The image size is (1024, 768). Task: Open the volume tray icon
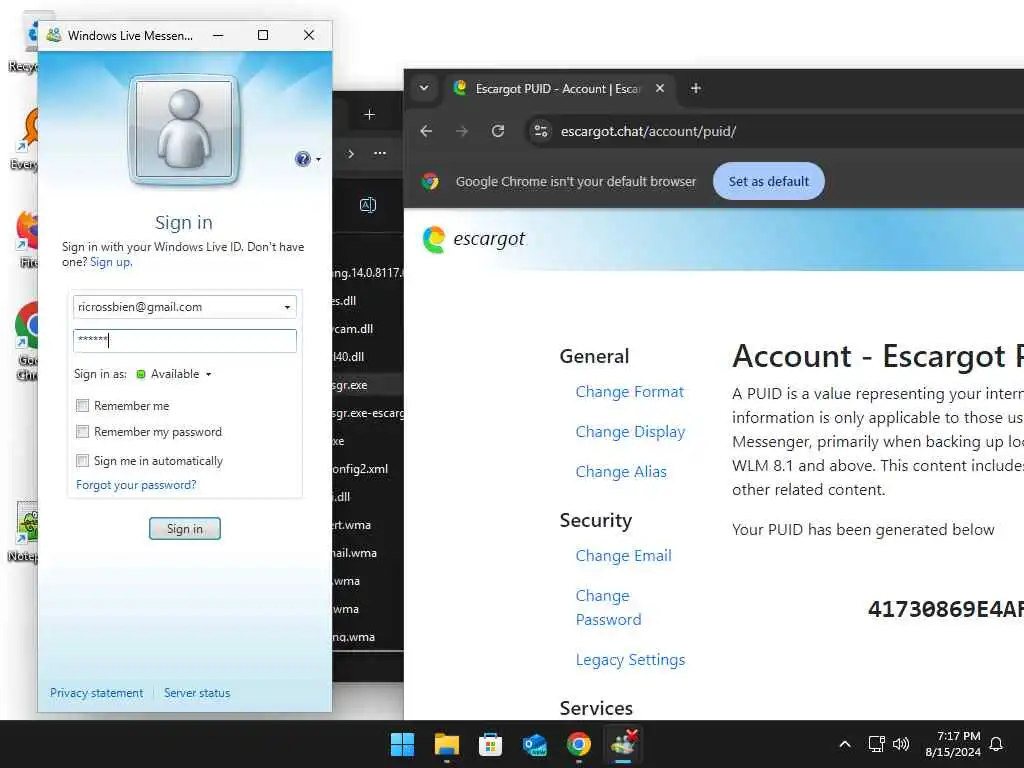pyautogui.click(x=901, y=744)
